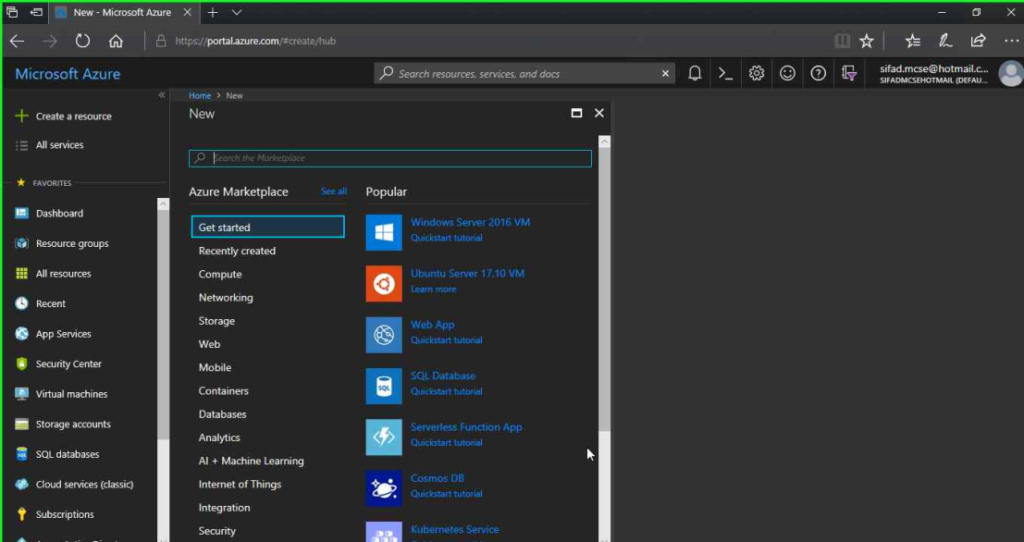Click the Recent clock icon
This screenshot has width=1024, height=542.
pyautogui.click(x=22, y=303)
